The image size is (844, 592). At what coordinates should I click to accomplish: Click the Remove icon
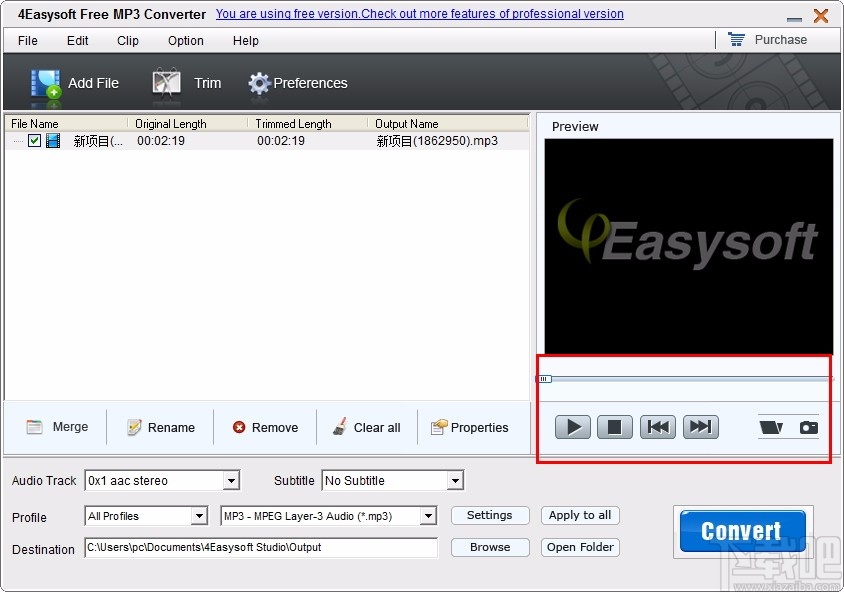pyautogui.click(x=237, y=427)
